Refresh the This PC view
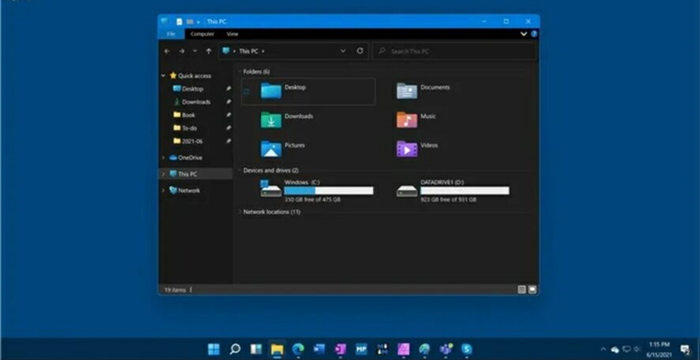This screenshot has width=700, height=360. 360,51
